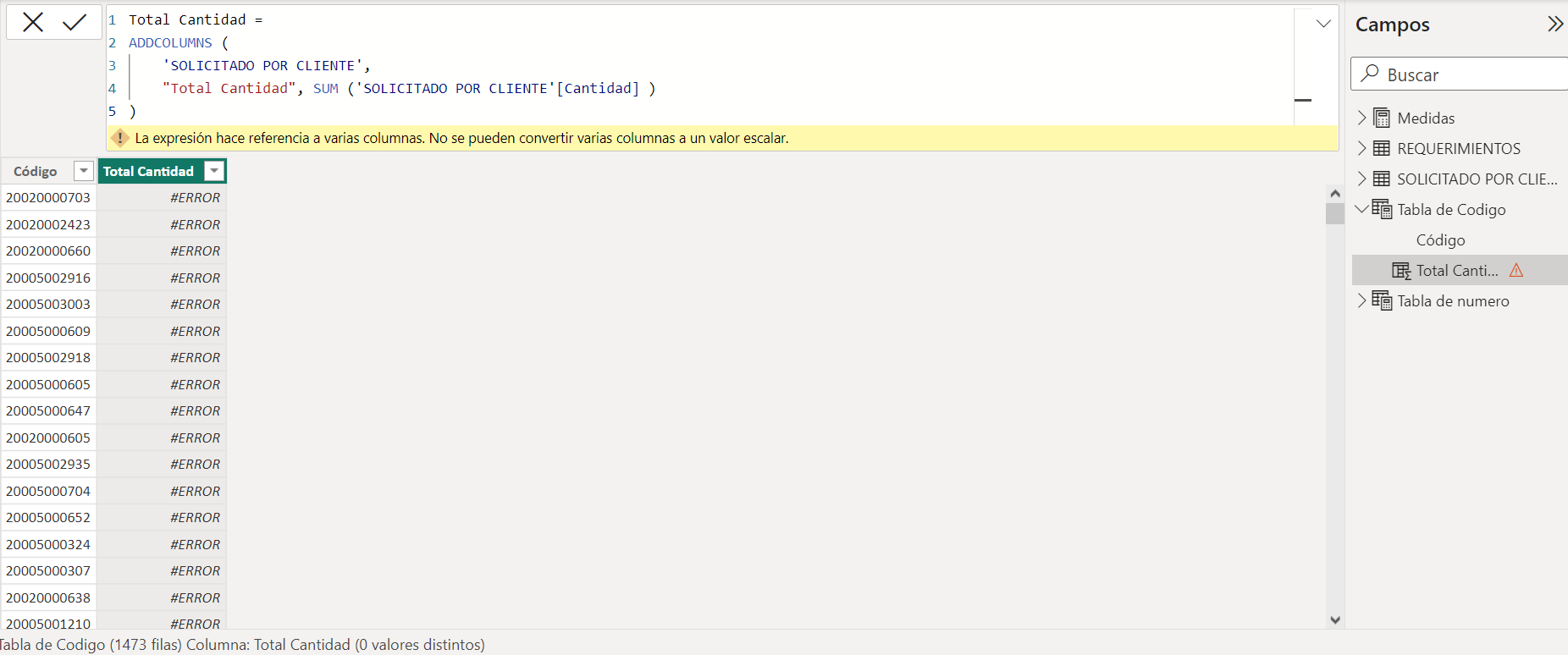Image resolution: width=1568 pixels, height=655 pixels.
Task: Select the Total Cantidad column header
Action: (x=148, y=171)
